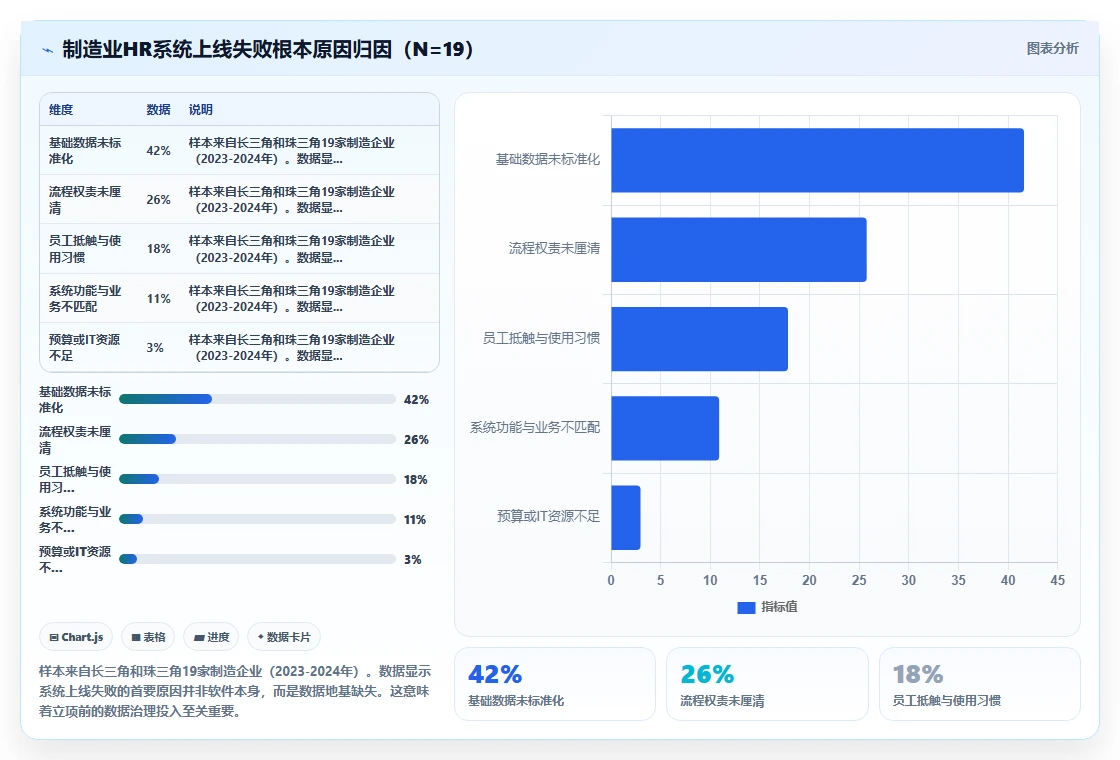Click the 员工抵触与使用习惯 progress bar showing 18%
This screenshot has width=1120, height=760.
[257, 479]
